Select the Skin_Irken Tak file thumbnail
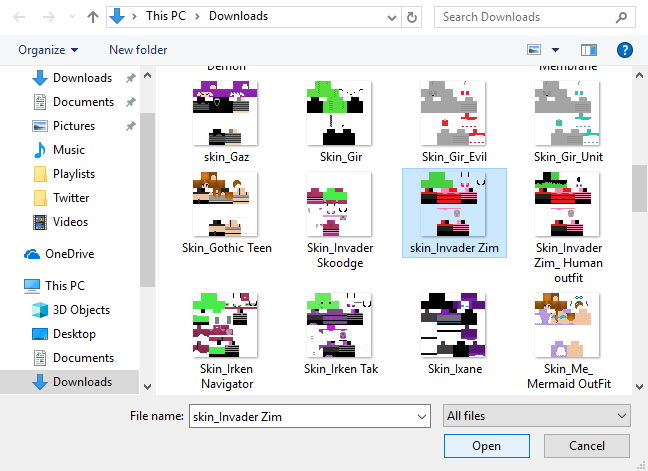The width and height of the screenshot is (648, 471). (x=339, y=325)
